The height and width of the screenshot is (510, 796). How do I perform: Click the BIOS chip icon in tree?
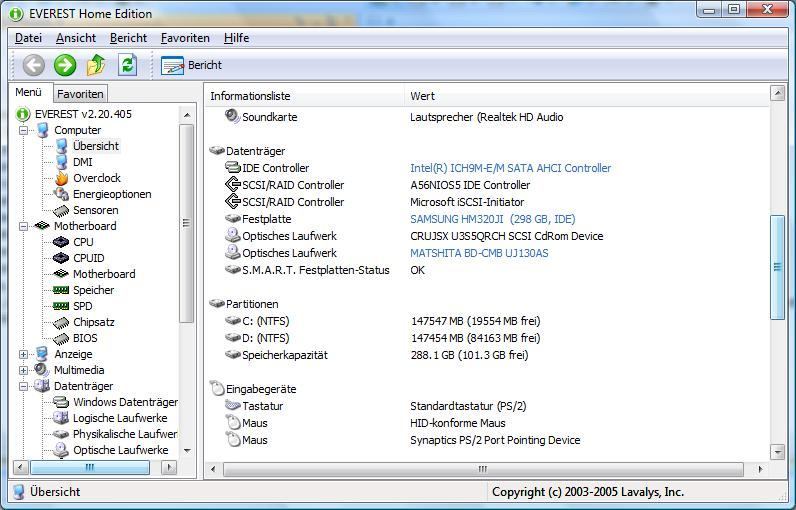[x=61, y=338]
